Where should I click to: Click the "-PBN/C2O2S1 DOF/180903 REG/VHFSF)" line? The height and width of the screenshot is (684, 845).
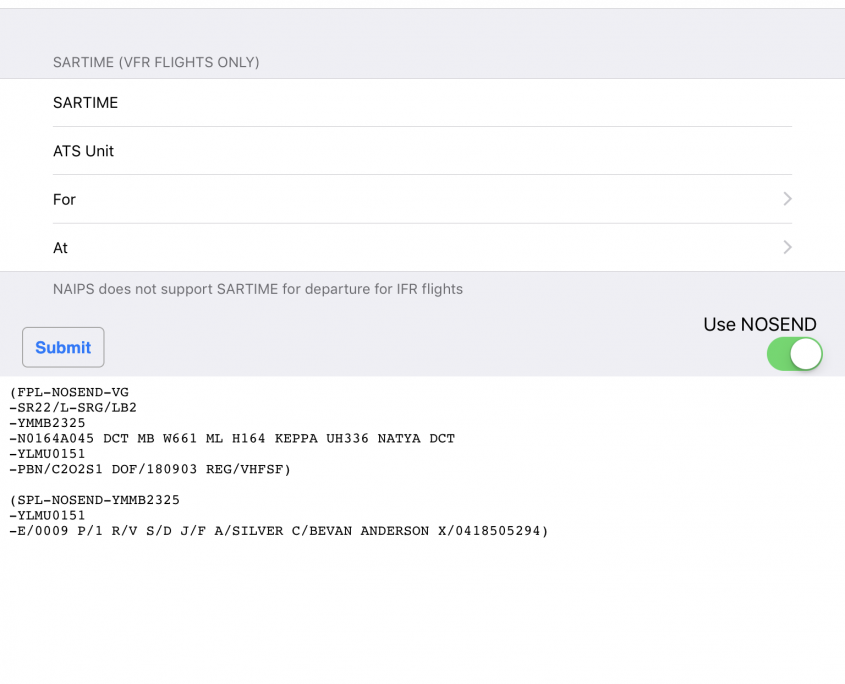tap(150, 469)
